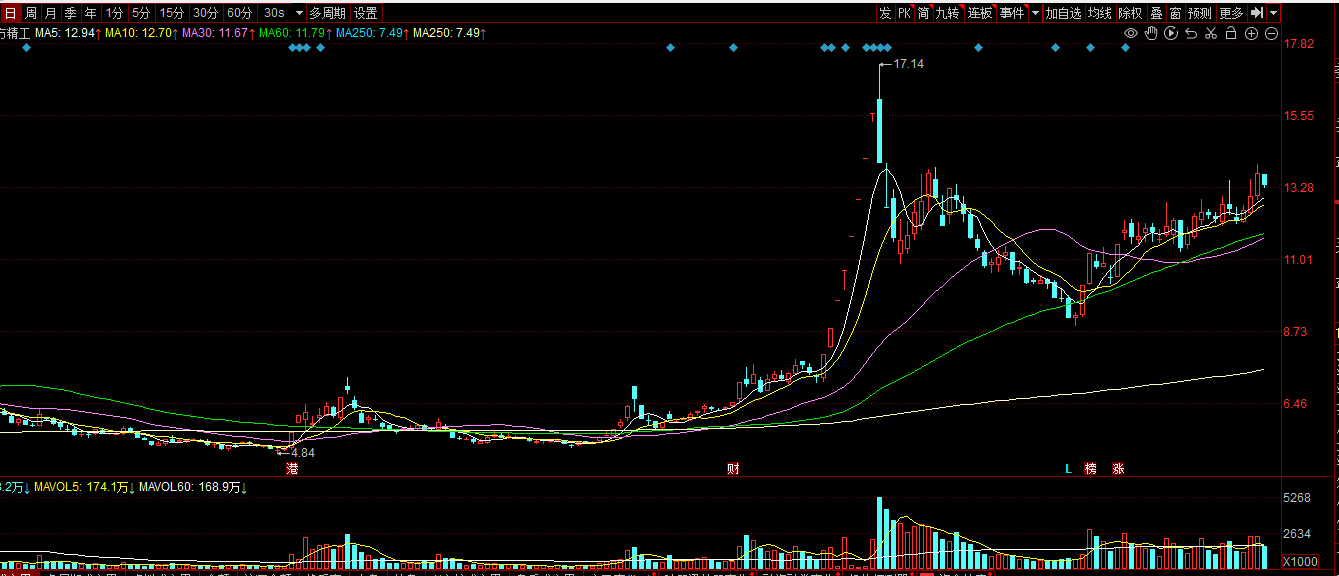The width and height of the screenshot is (1339, 576).
Task: Expand the last dropdown arrow in the top-right toolbar
Action: tap(1273, 13)
